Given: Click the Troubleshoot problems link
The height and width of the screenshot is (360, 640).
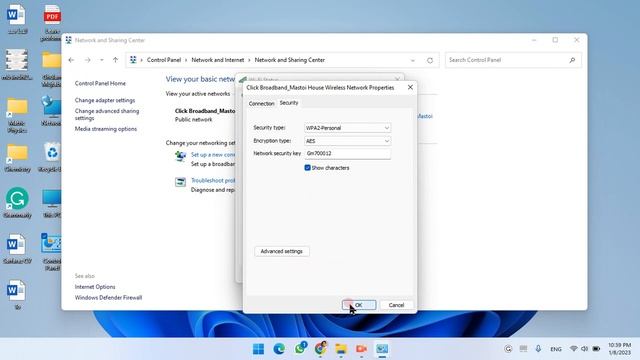Looking at the screenshot, I should pyautogui.click(x=213, y=180).
